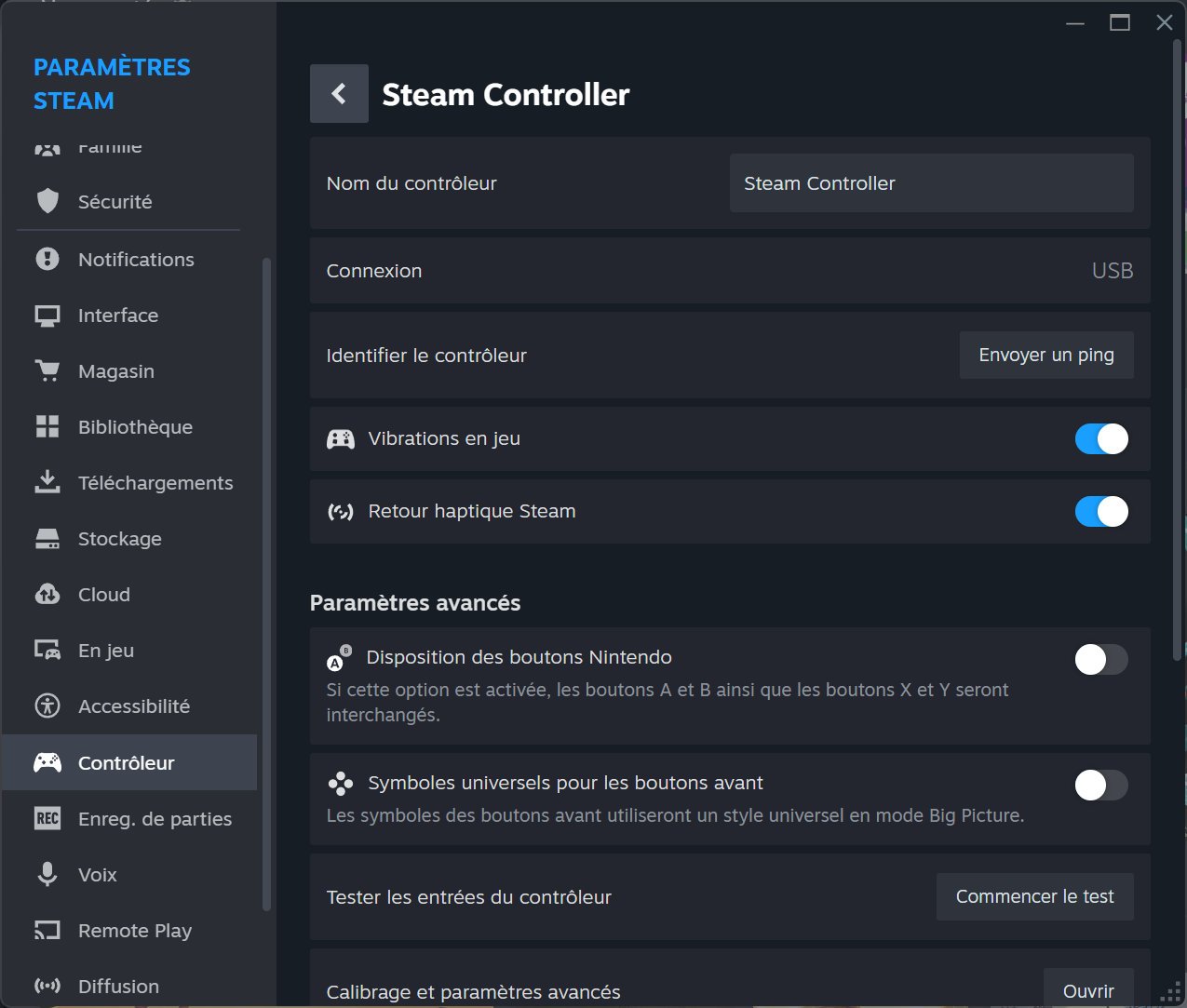Click the USB connection value text

coord(1113,271)
